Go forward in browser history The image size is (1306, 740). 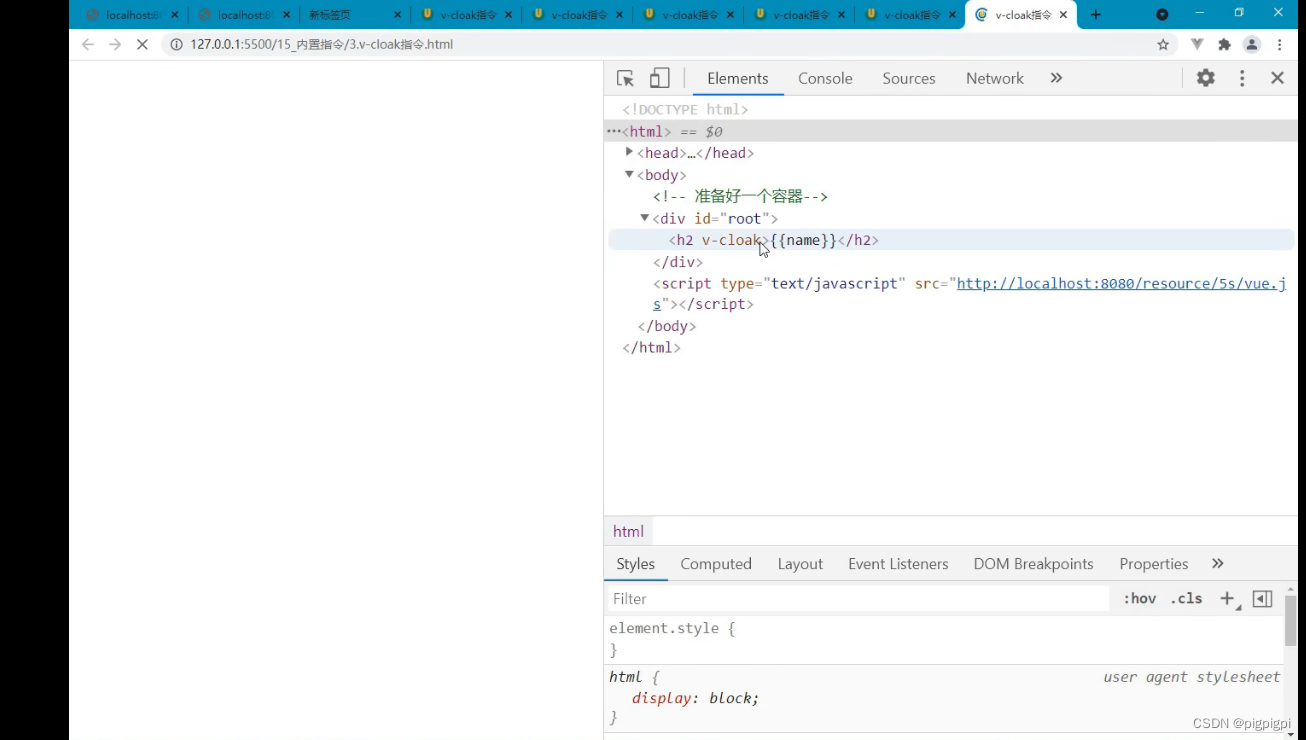(x=115, y=44)
